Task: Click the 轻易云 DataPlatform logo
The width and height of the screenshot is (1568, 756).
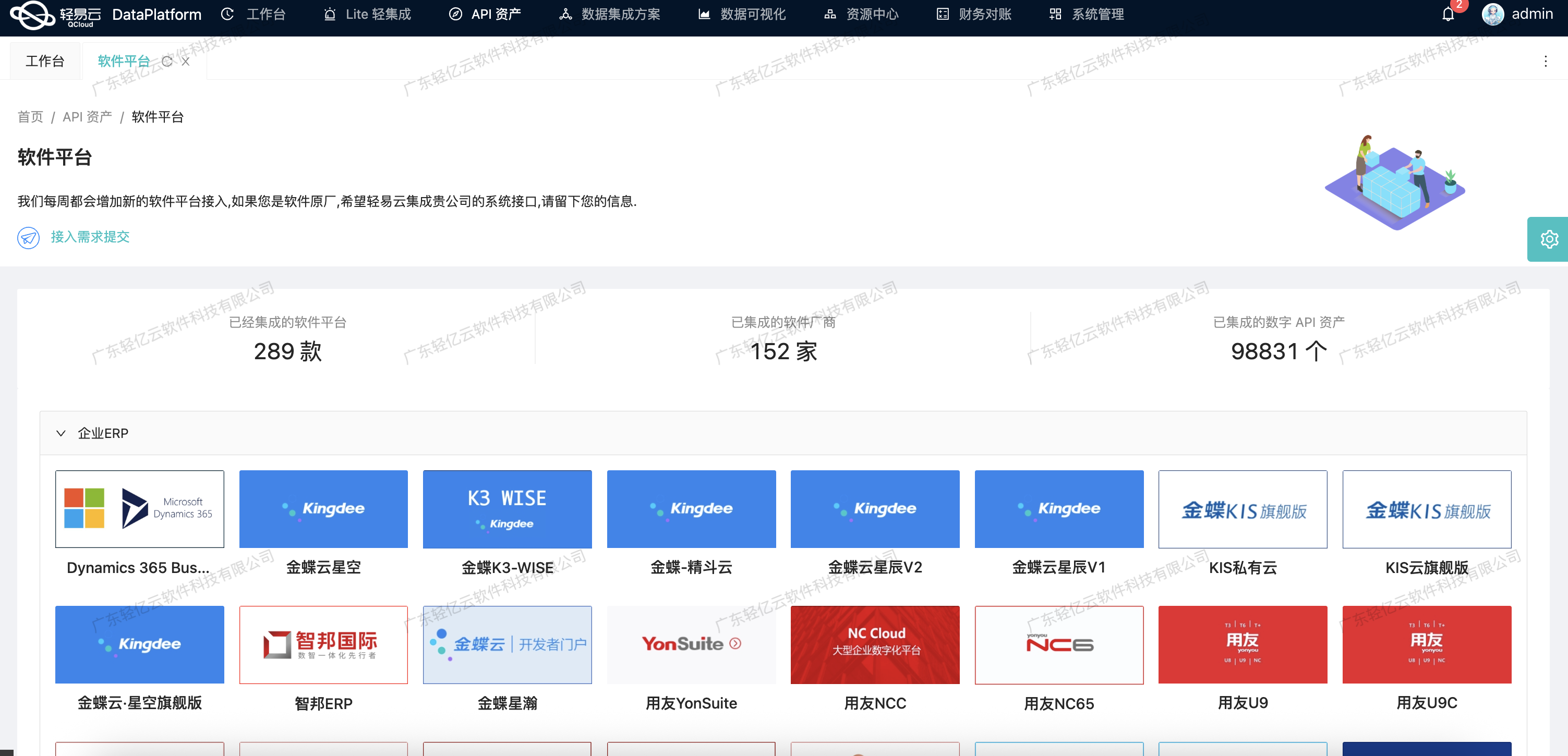Action: click(106, 15)
